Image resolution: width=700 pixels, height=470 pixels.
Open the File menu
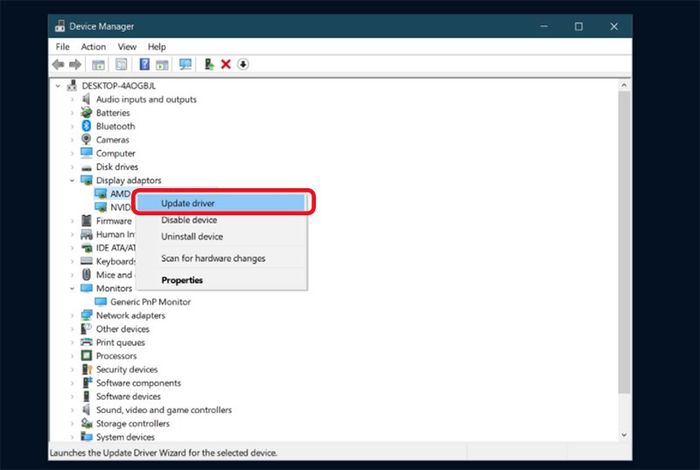(62, 46)
